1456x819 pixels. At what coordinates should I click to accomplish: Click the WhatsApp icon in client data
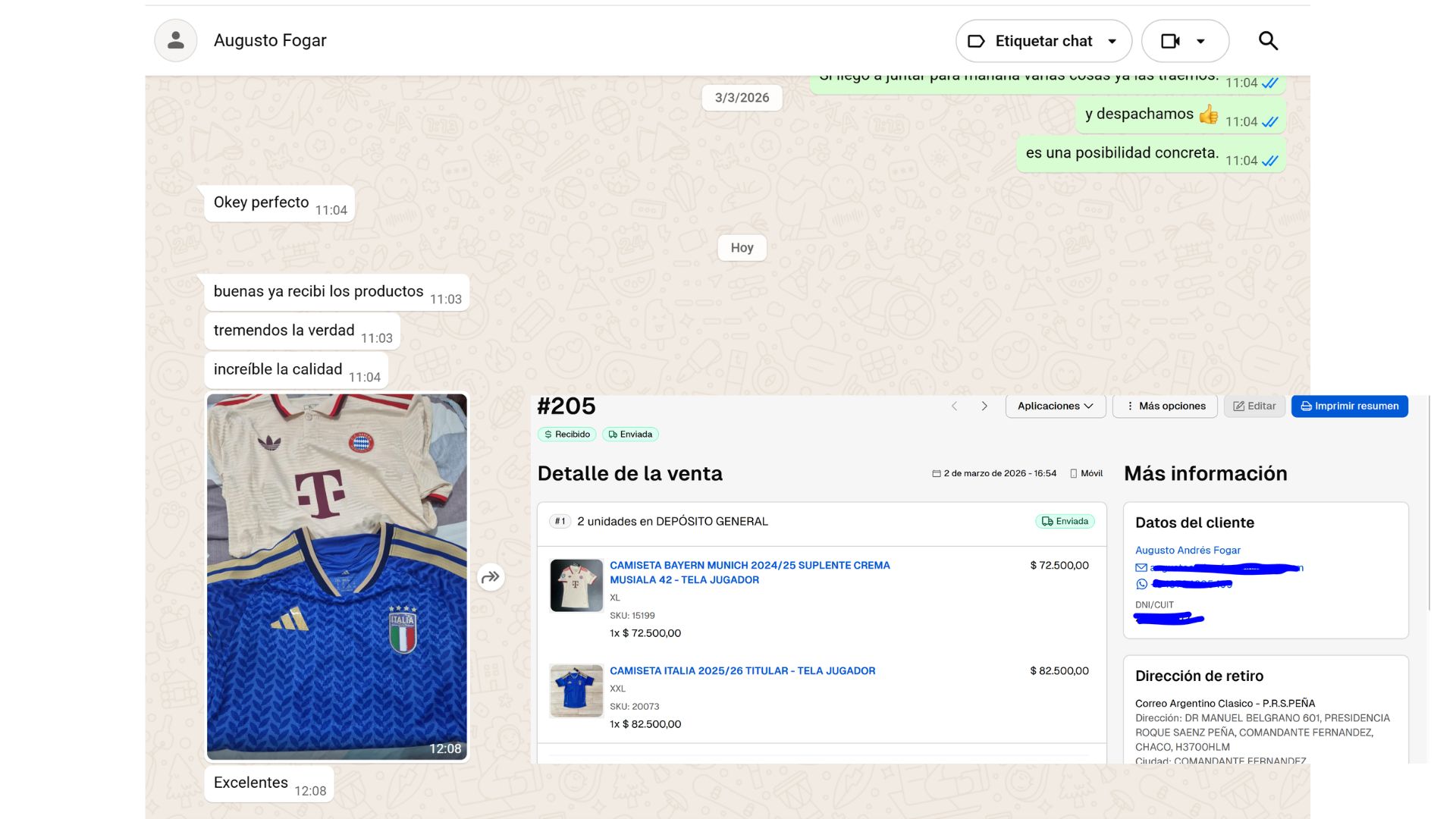tap(1141, 584)
